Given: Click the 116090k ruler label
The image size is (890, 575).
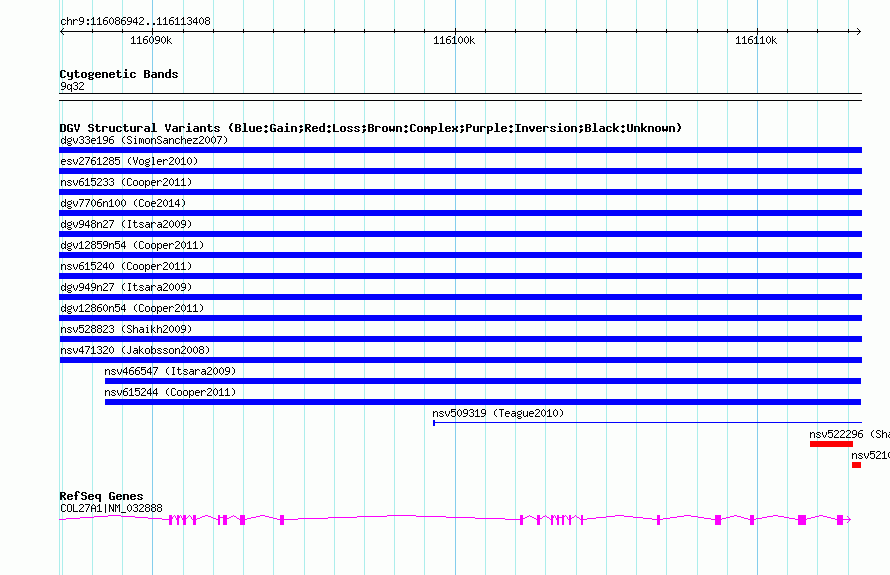Looking at the screenshot, I should tap(151, 40).
